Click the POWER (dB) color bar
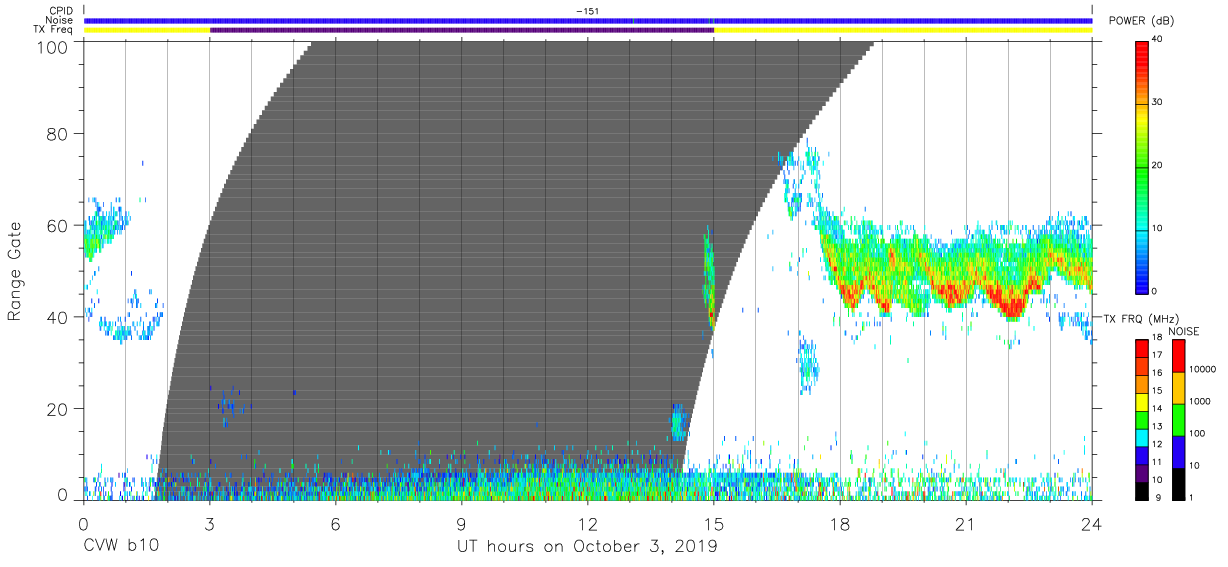The height and width of the screenshot is (567, 1228). (x=1142, y=166)
